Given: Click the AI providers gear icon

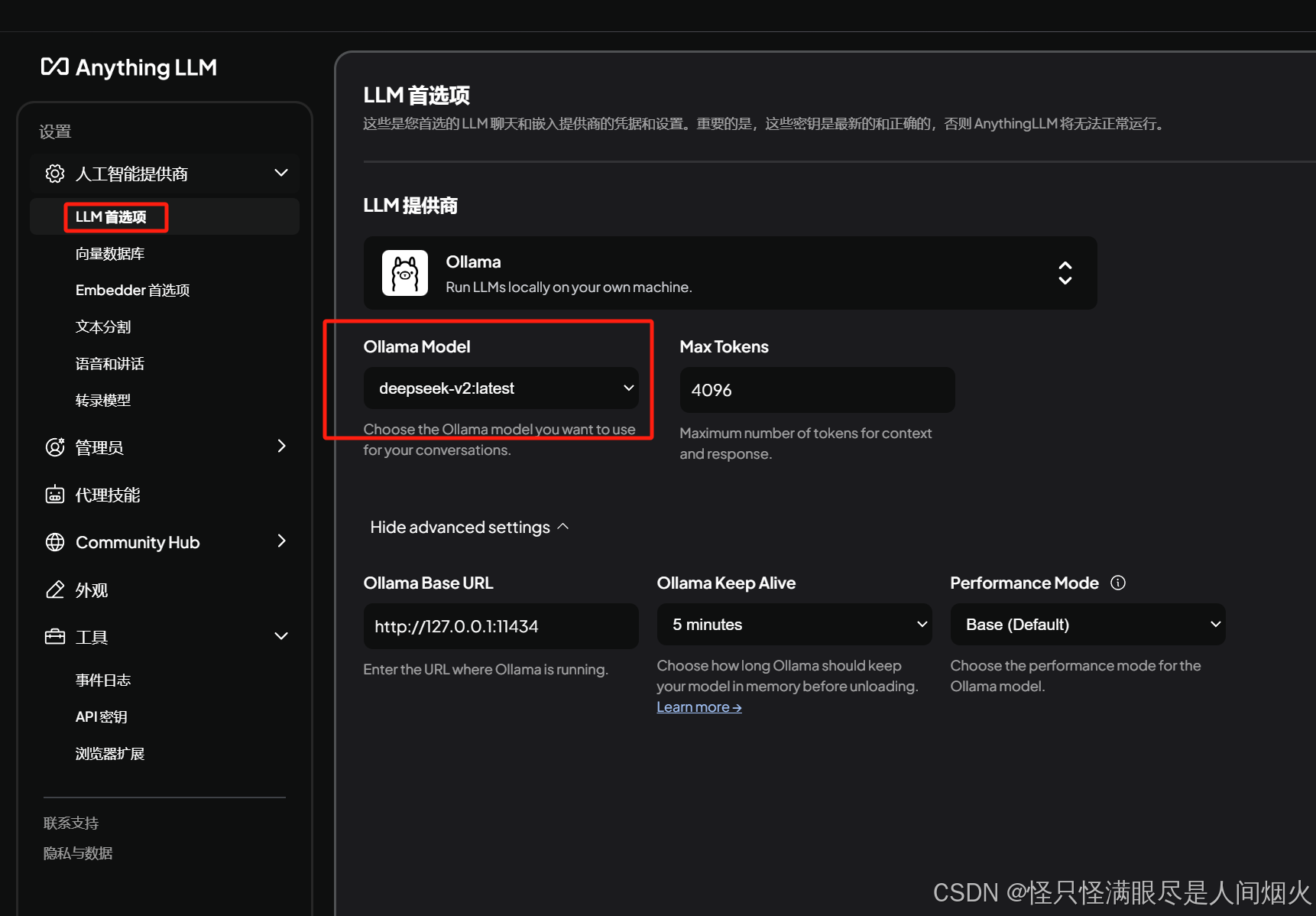Looking at the screenshot, I should [55, 174].
